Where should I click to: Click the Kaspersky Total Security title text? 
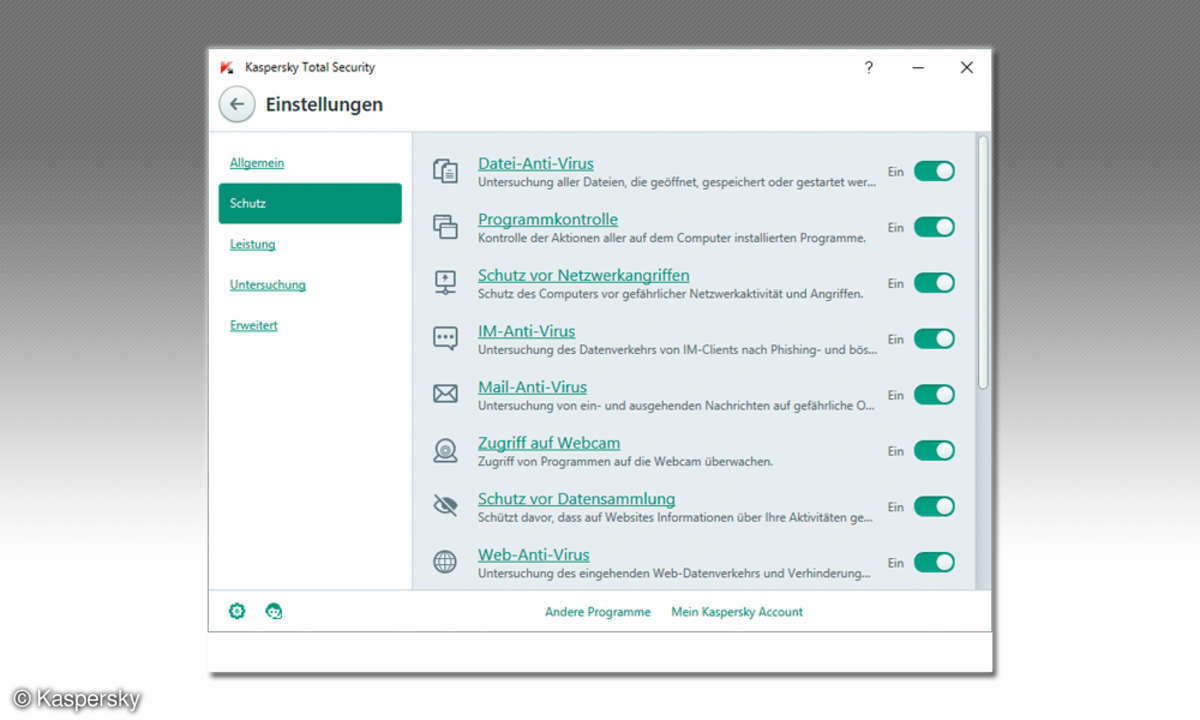tap(310, 68)
